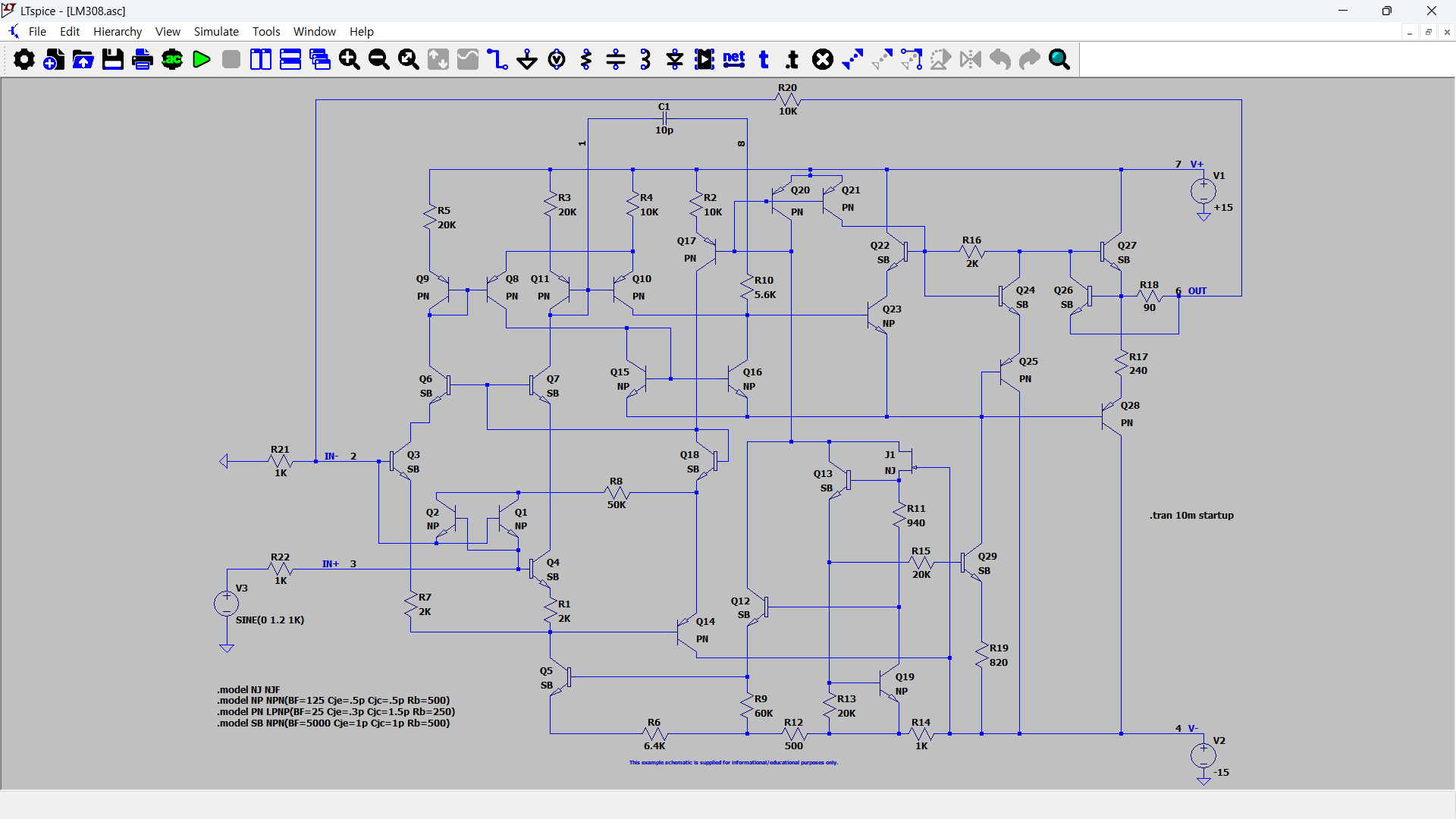The image size is (1456, 819).
Task: Zoom to fit the schematic
Action: (409, 59)
